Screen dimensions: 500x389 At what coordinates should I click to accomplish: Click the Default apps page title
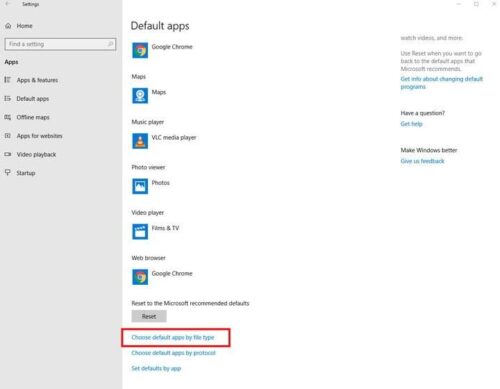(160, 26)
